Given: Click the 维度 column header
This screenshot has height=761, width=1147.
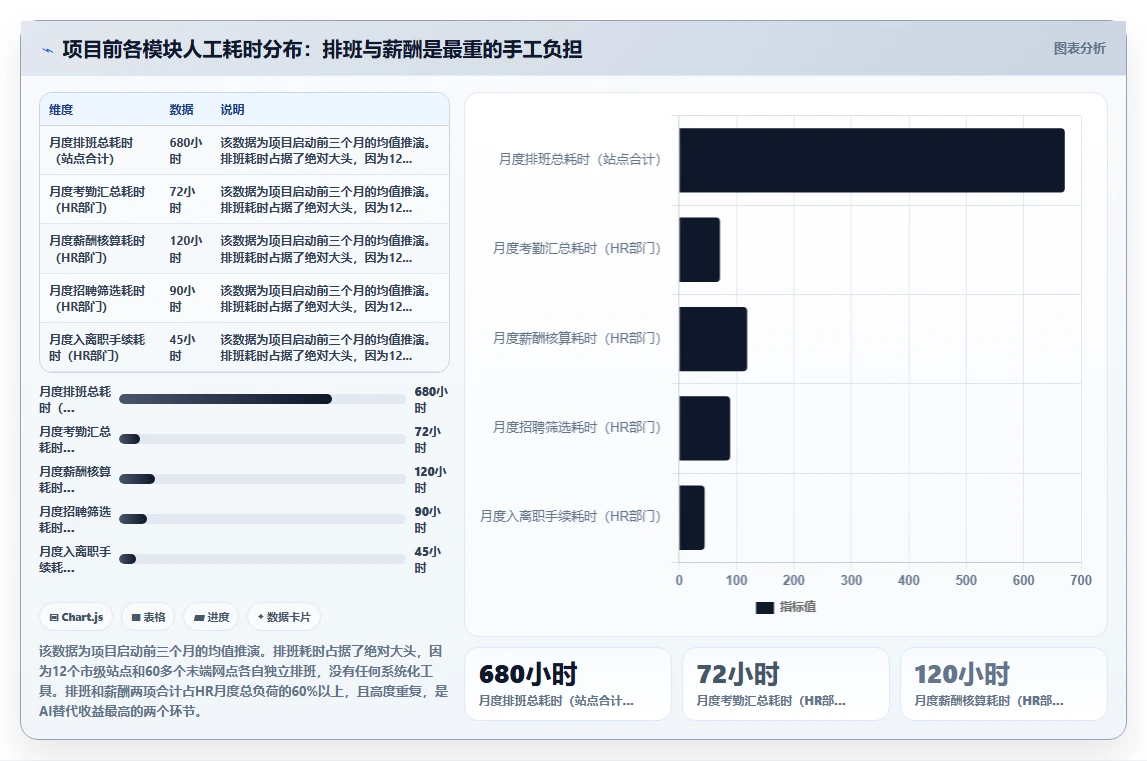Looking at the screenshot, I should [x=61, y=110].
